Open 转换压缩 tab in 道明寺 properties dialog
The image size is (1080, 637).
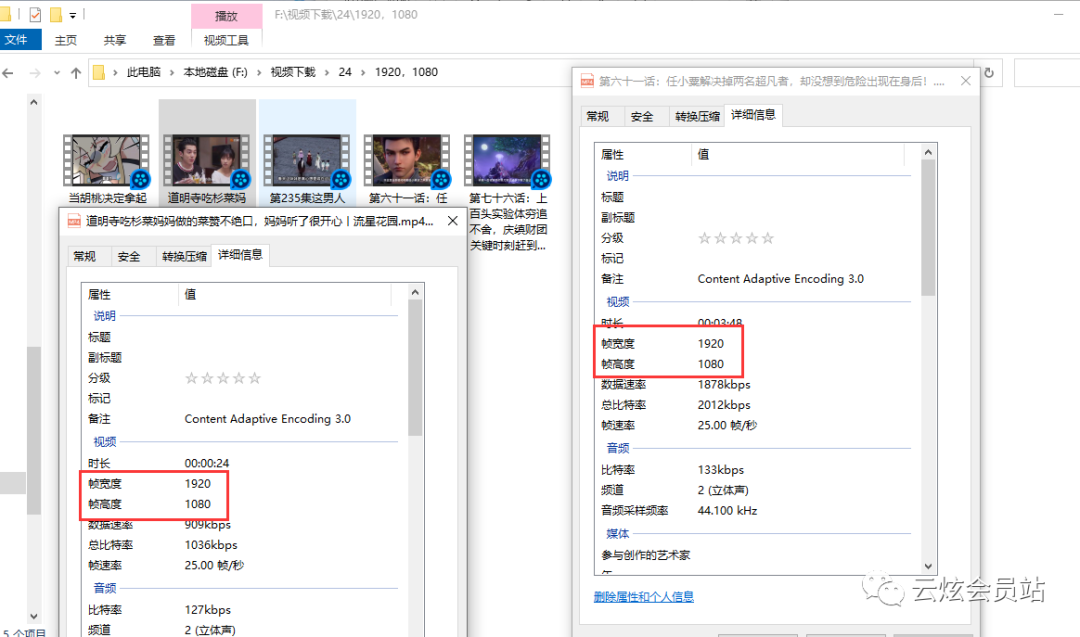tap(184, 256)
